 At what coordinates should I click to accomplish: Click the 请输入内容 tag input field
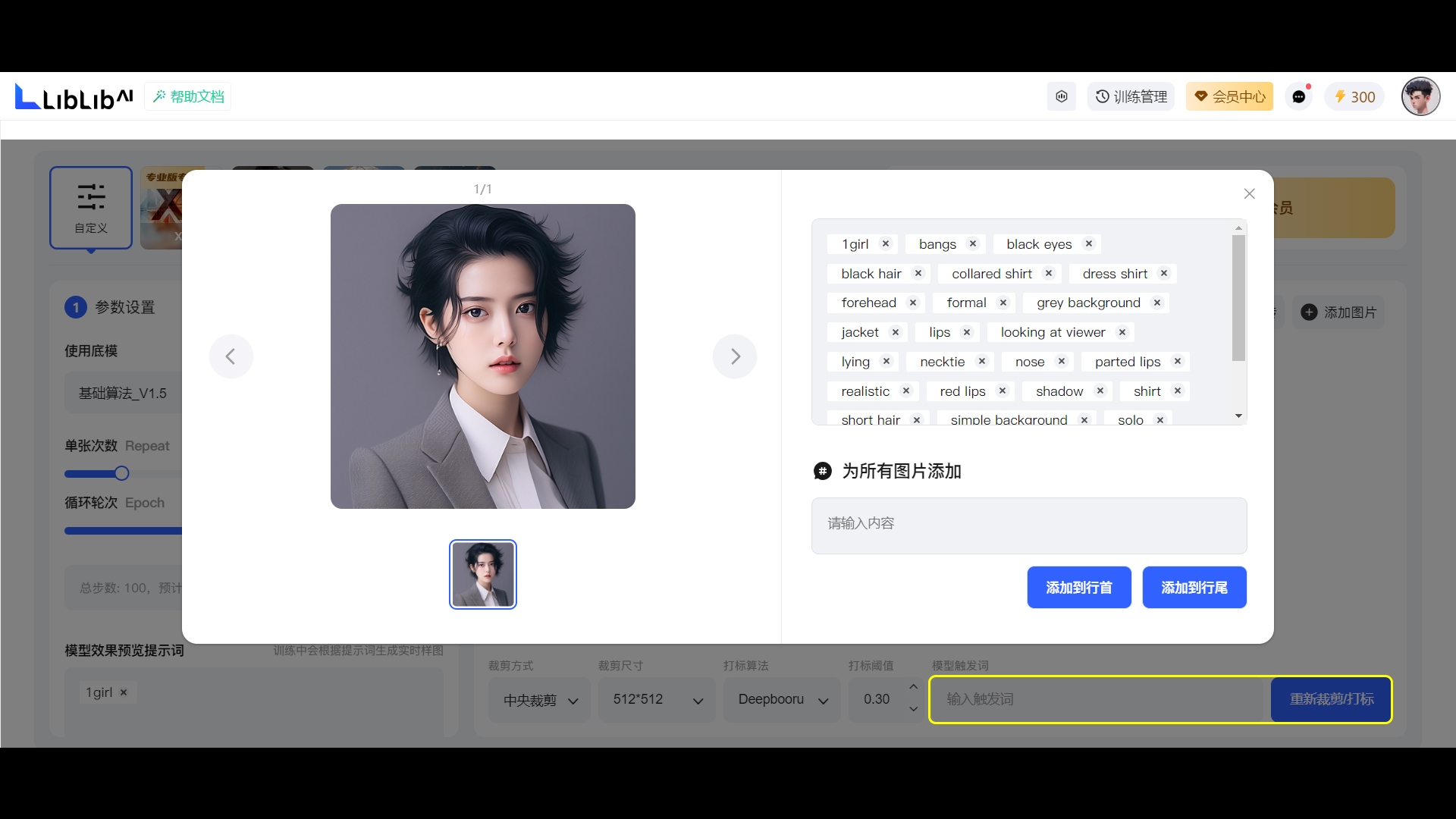tap(1028, 525)
